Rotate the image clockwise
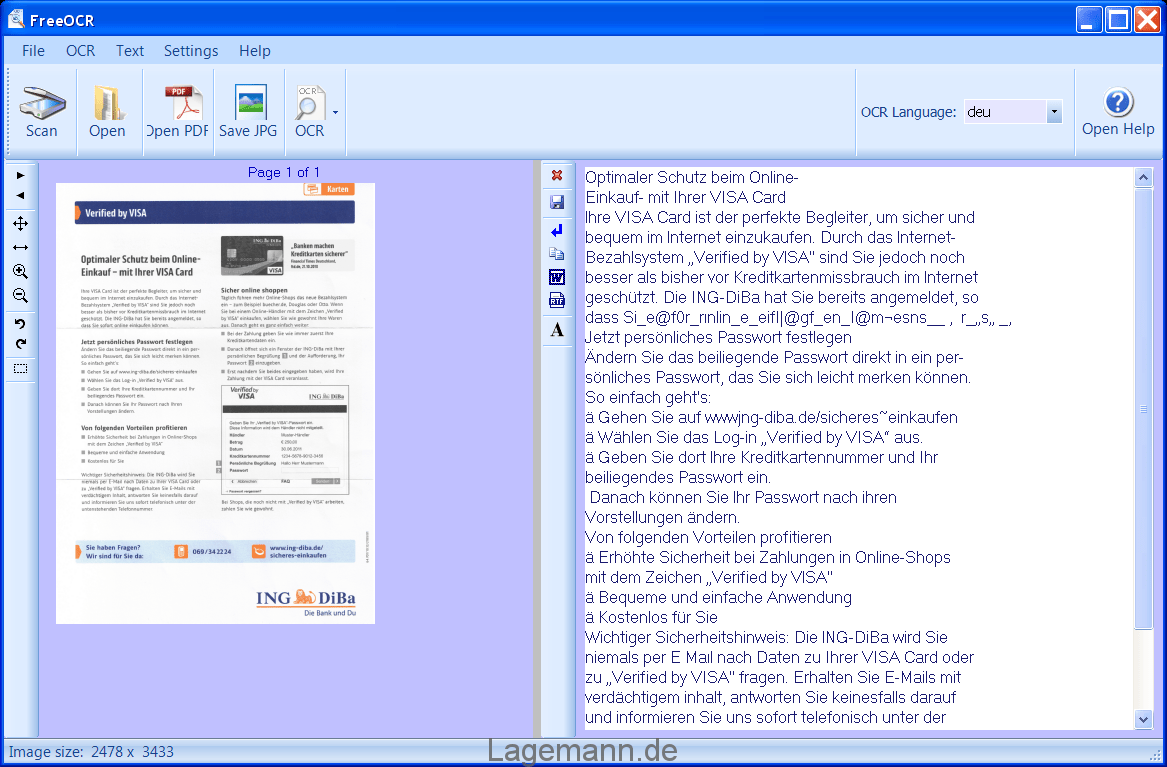The height and width of the screenshot is (767, 1167). click(21, 344)
